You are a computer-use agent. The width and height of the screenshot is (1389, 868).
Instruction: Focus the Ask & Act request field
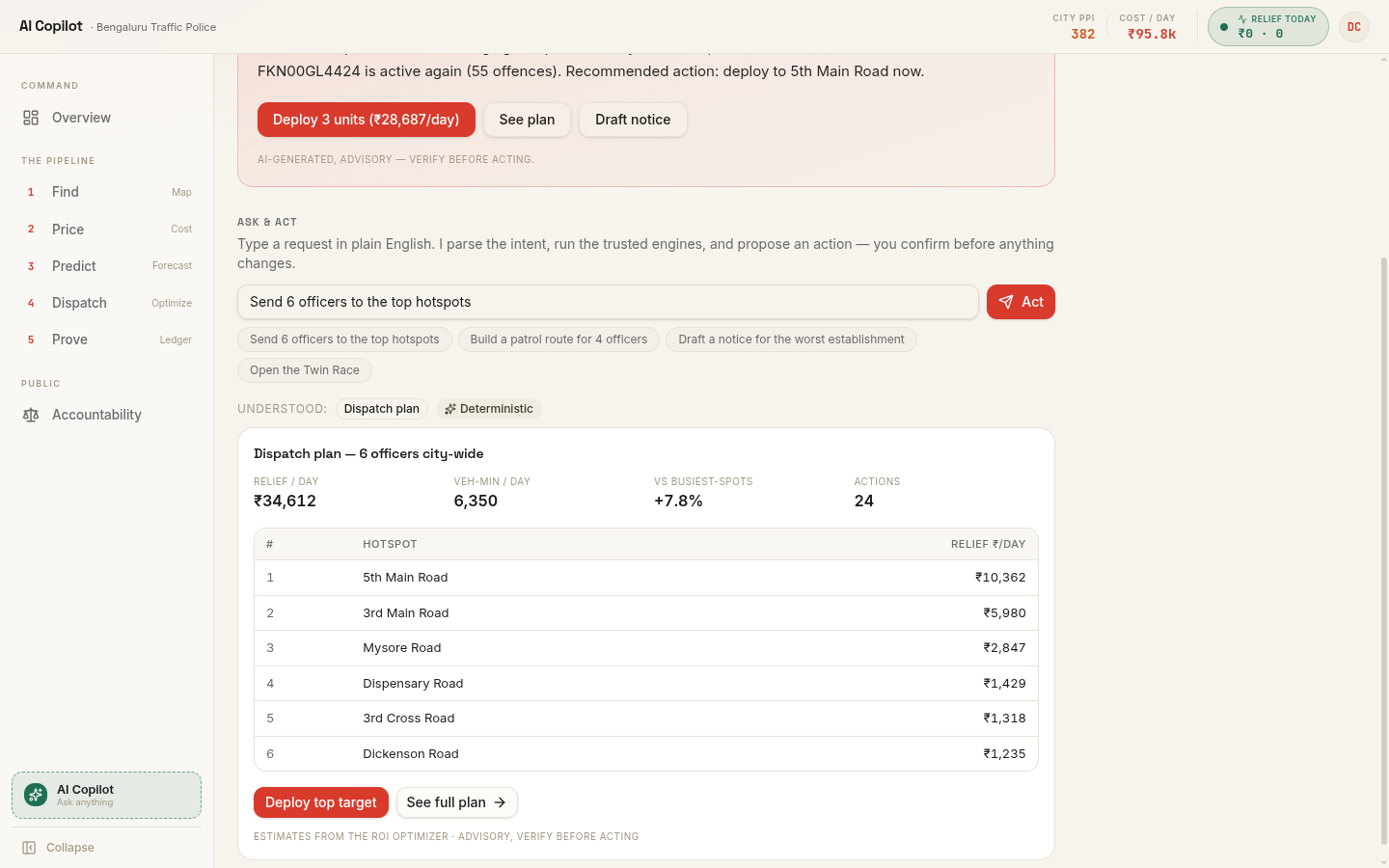[x=608, y=302]
